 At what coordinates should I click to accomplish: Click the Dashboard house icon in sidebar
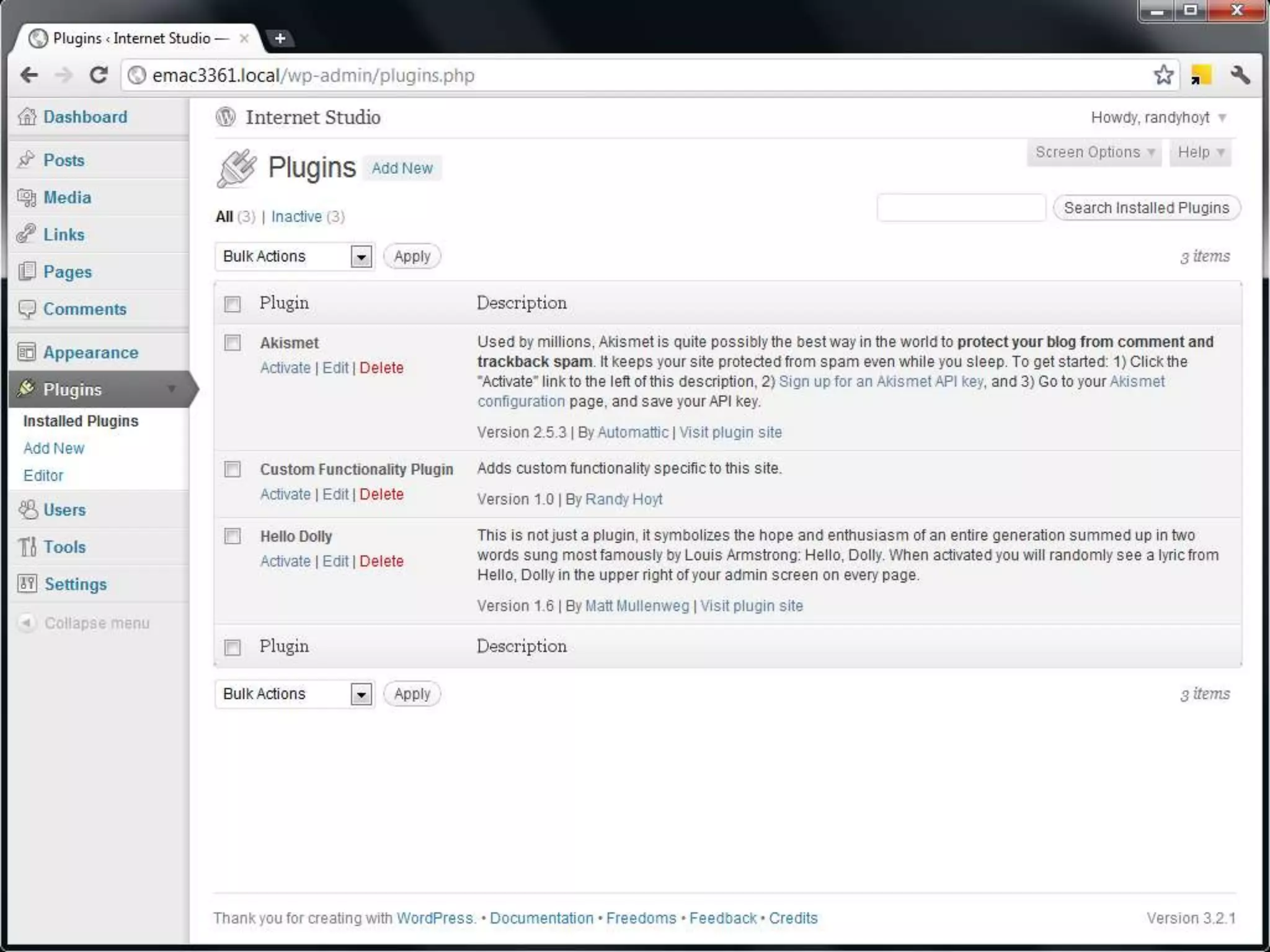point(27,117)
